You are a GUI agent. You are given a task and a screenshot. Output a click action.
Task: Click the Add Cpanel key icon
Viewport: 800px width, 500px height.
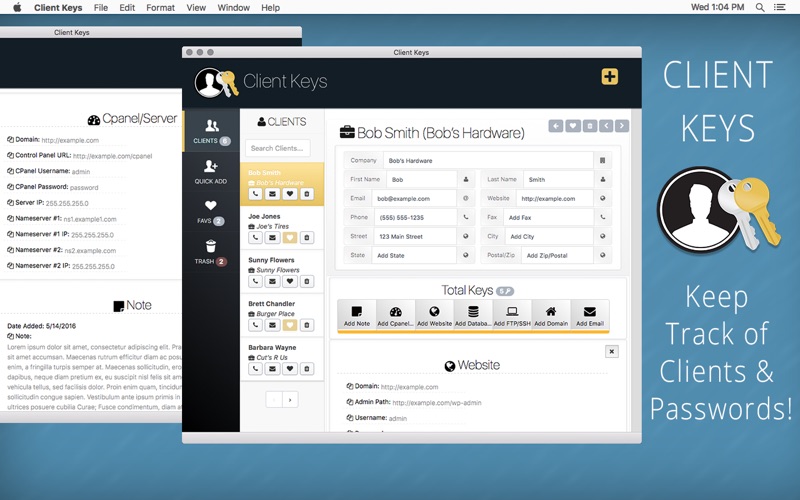point(395,315)
